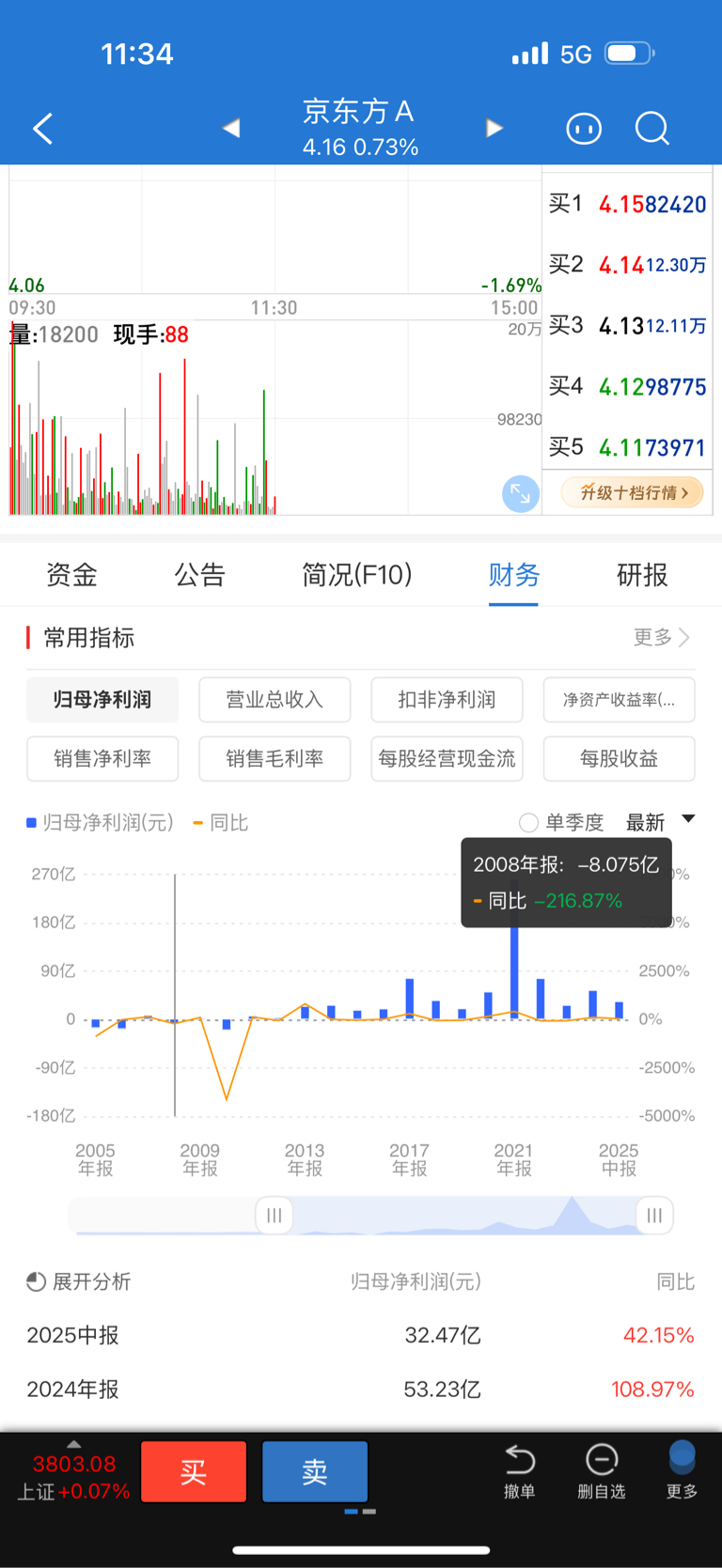Tap 2017年报 axis label
The image size is (722, 1568).
point(409,1159)
